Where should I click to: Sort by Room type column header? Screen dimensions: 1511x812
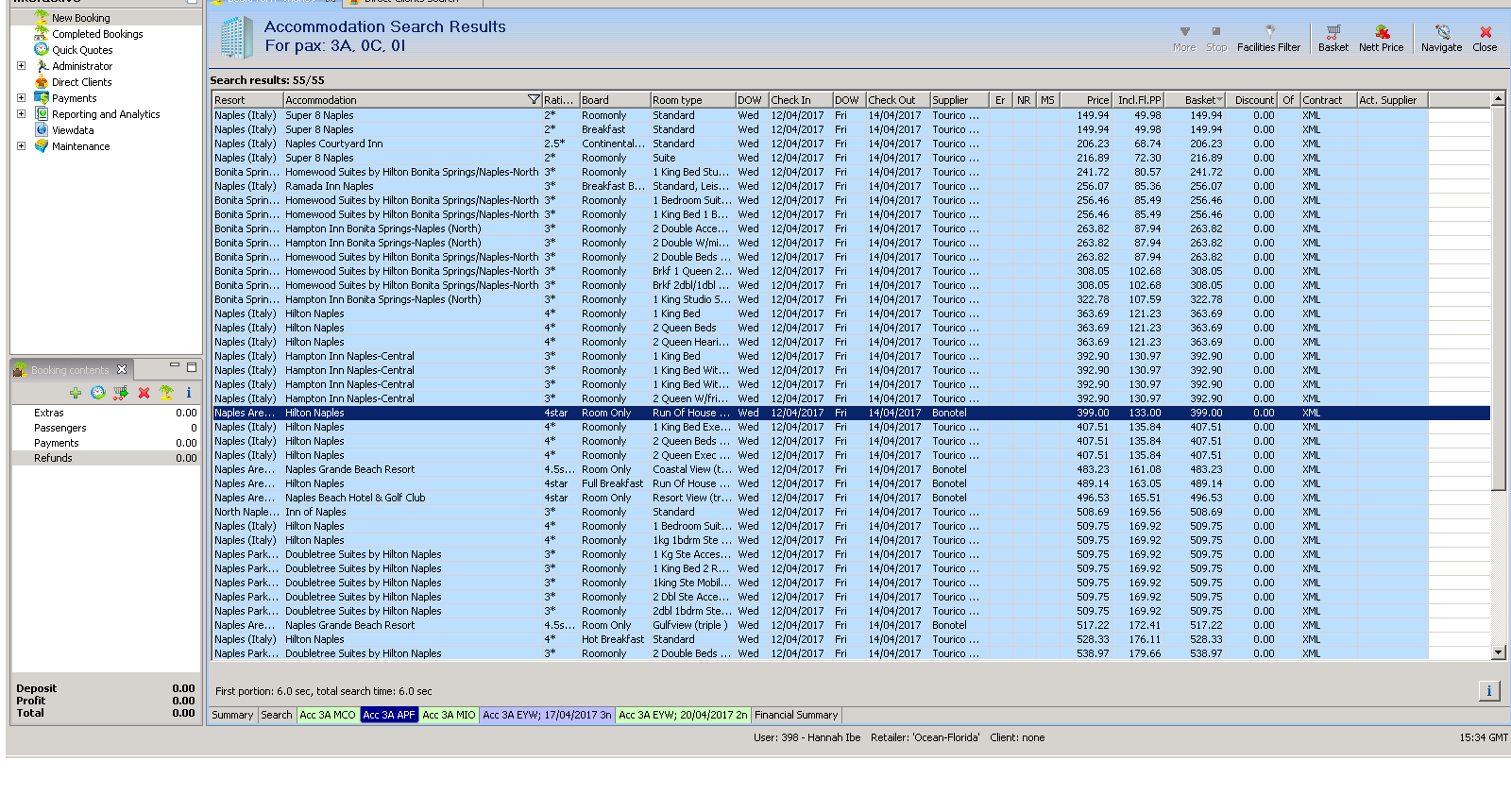click(693, 100)
